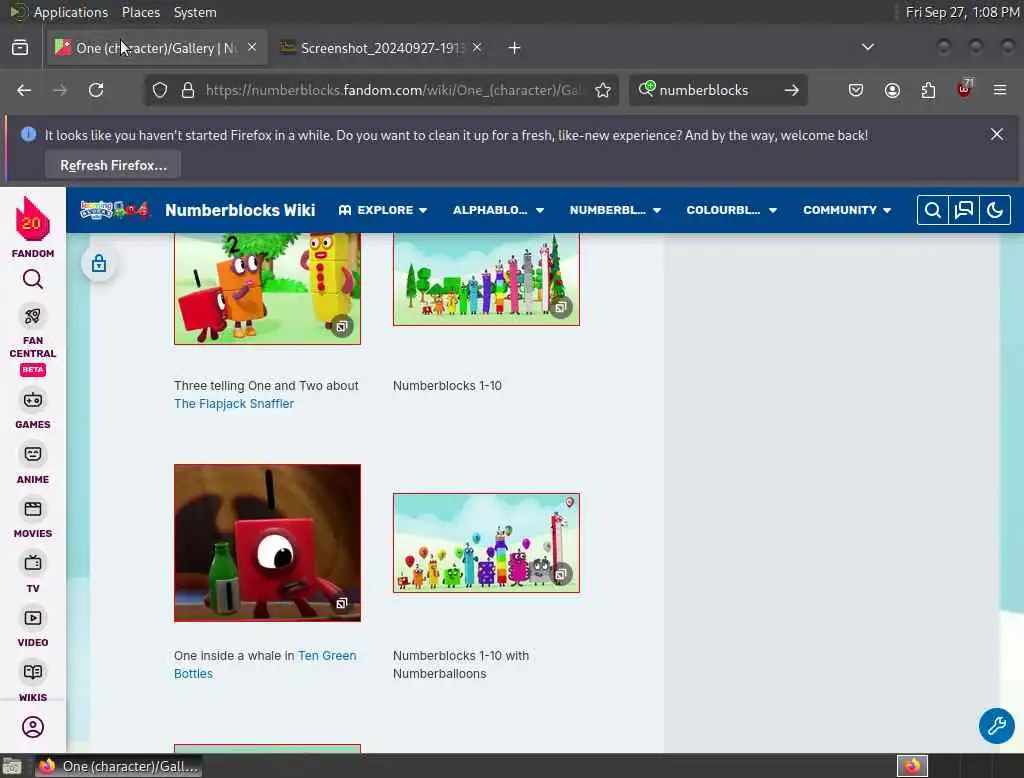Open Firefox account icon
The height and width of the screenshot is (778, 1024).
(892, 90)
